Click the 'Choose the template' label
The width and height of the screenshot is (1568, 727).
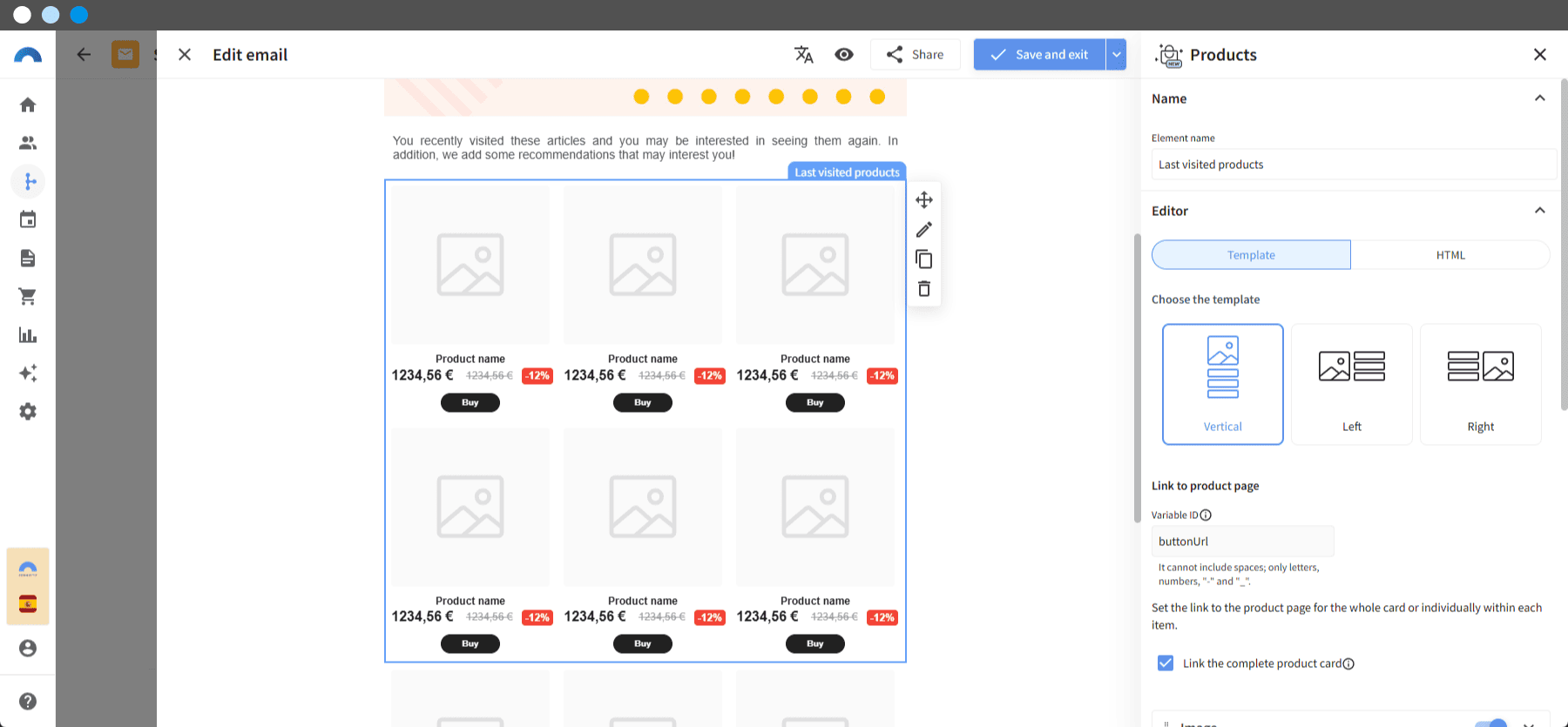click(1206, 300)
